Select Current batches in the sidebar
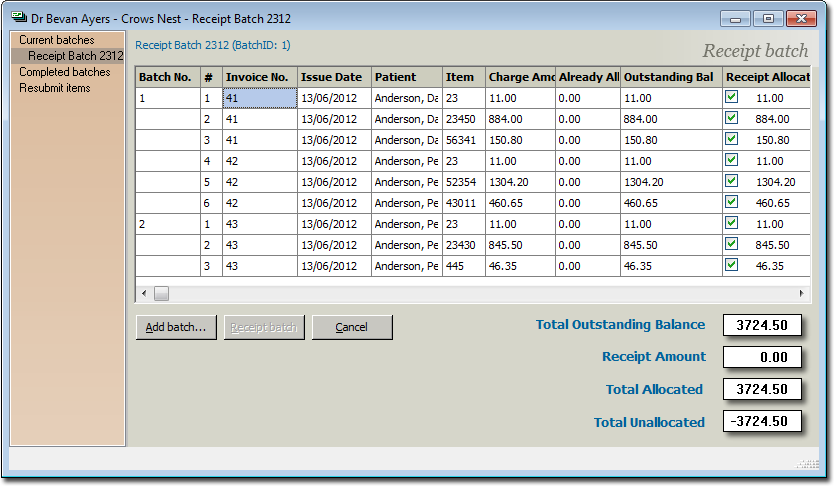 pyautogui.click(x=57, y=40)
